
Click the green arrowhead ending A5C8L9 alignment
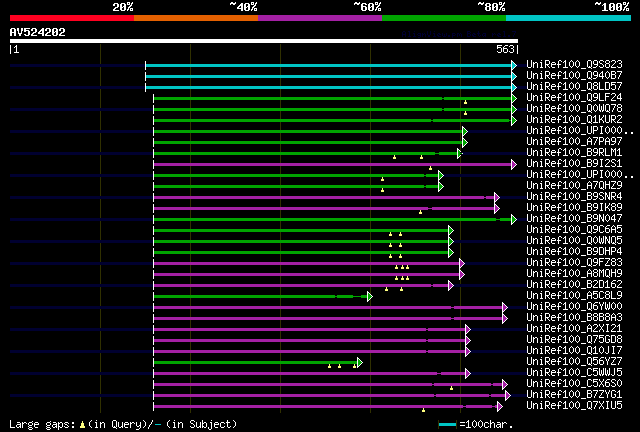pos(370,297)
